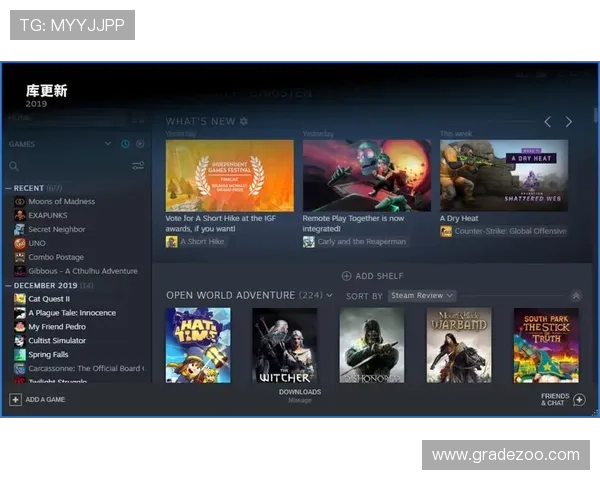Screen dimensions: 600x480
Task: Click A Plague Tale game icon
Action: coord(20,313)
